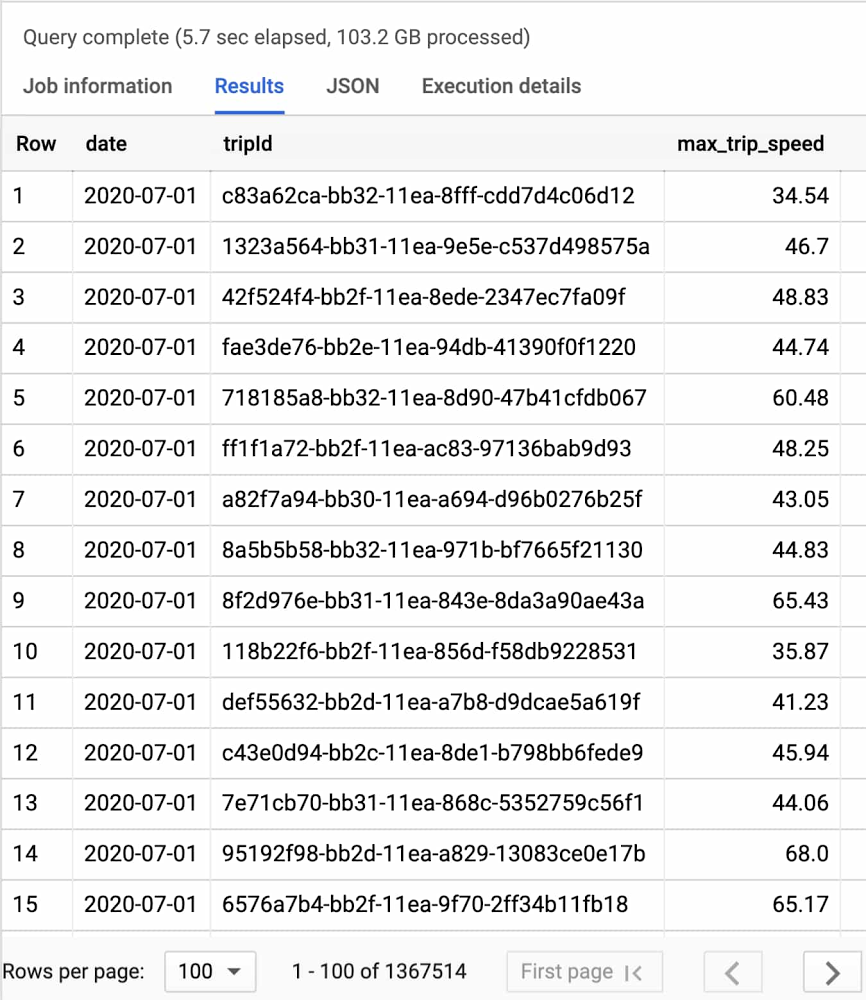866x1000 pixels.
Task: Click the date cell in row 8
Action: [140, 550]
